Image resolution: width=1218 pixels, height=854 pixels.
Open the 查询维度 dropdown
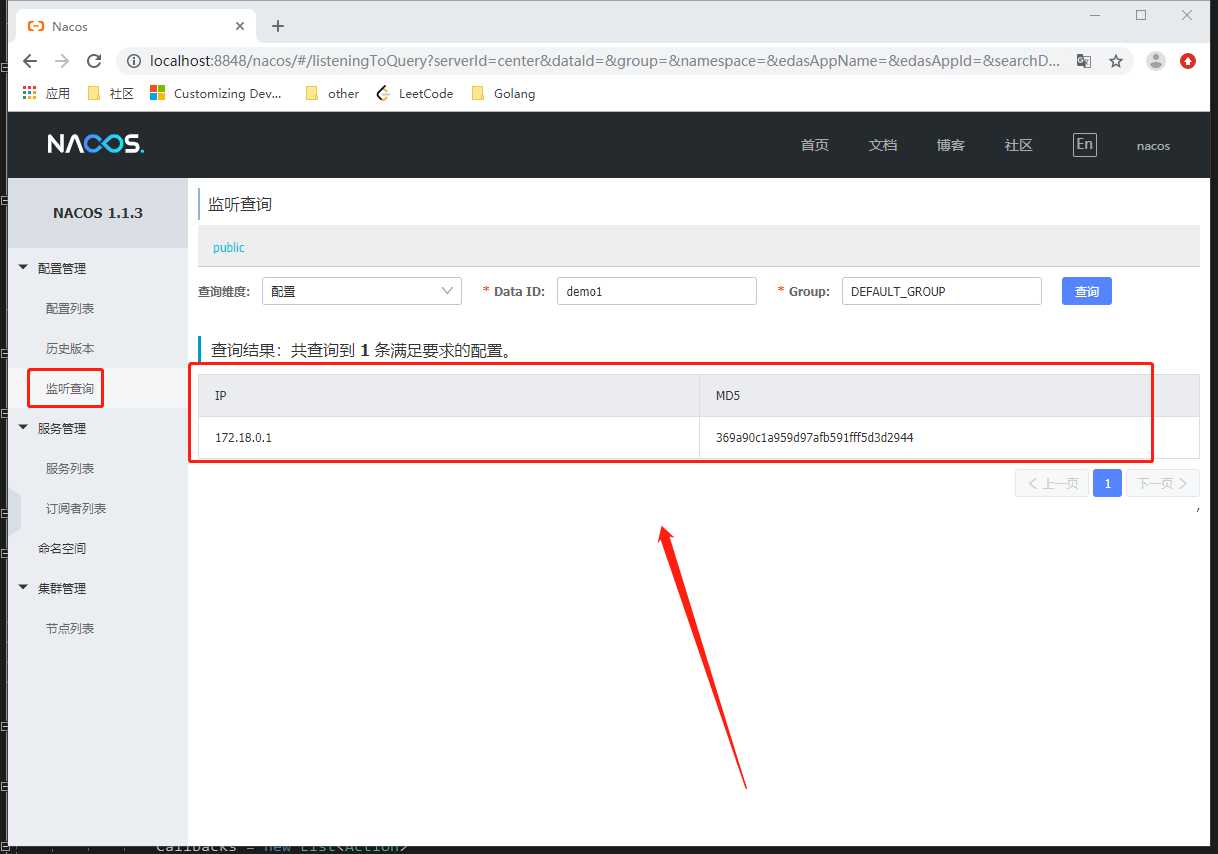click(x=362, y=291)
